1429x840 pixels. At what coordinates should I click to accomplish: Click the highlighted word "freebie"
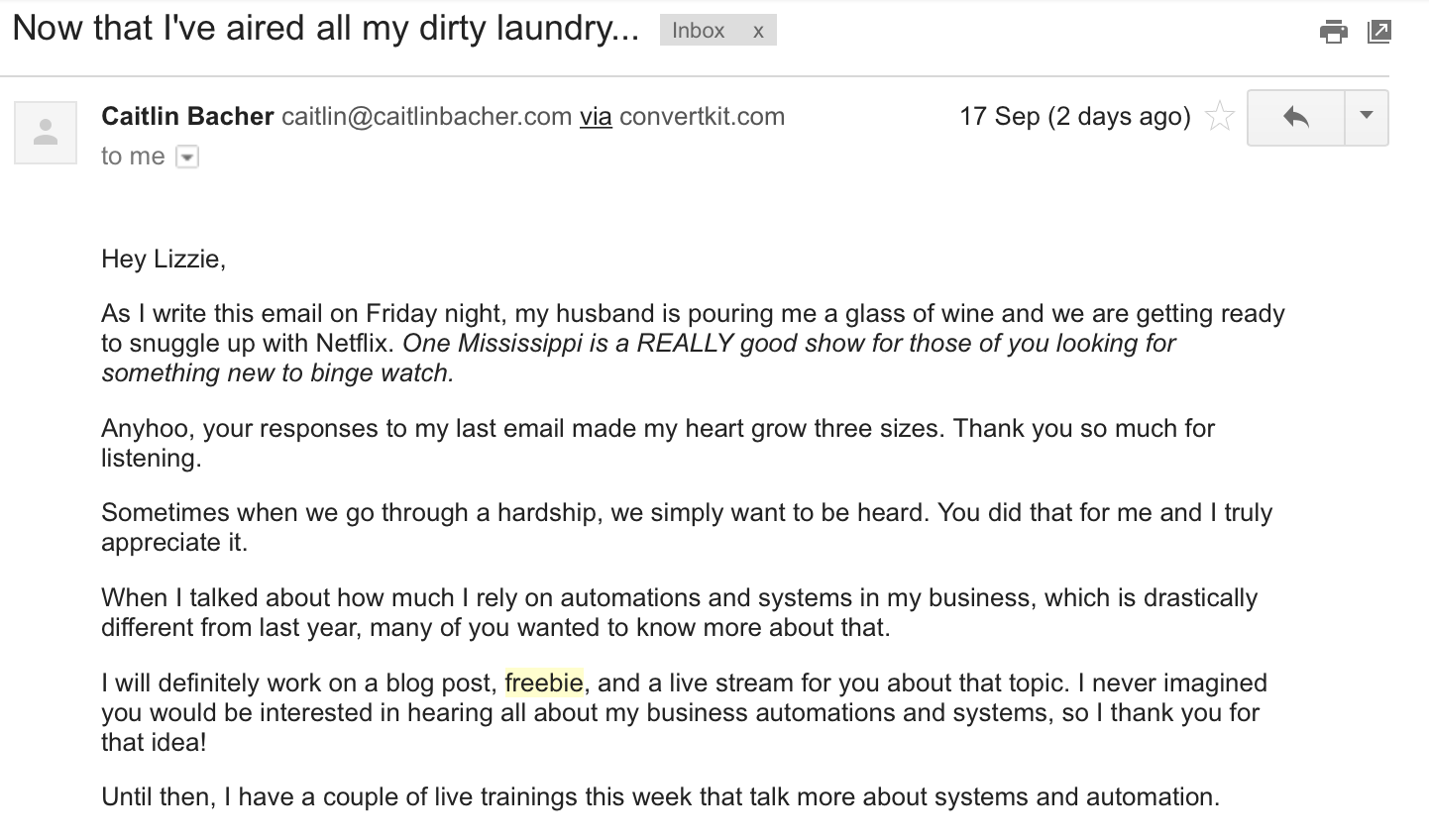click(x=544, y=682)
